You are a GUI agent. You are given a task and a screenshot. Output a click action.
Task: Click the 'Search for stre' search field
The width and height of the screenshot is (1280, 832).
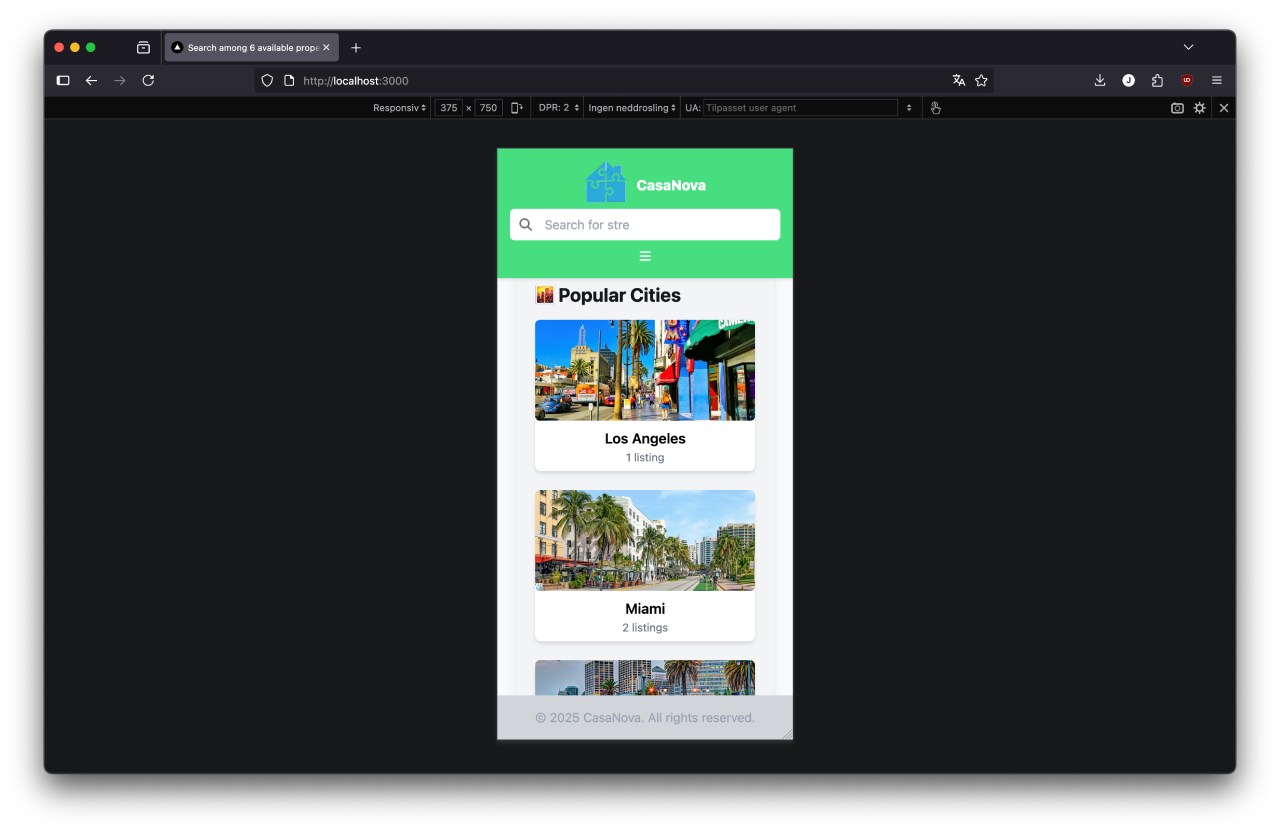click(x=655, y=225)
